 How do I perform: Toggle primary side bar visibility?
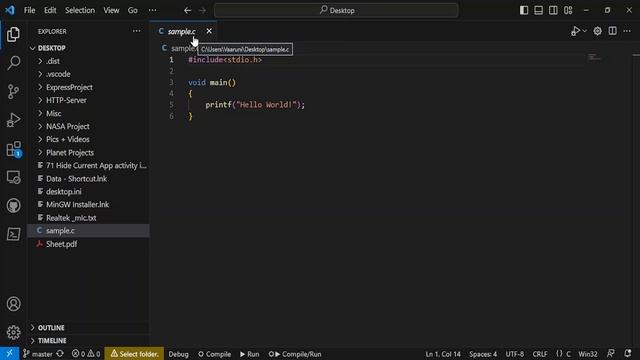coord(524,10)
